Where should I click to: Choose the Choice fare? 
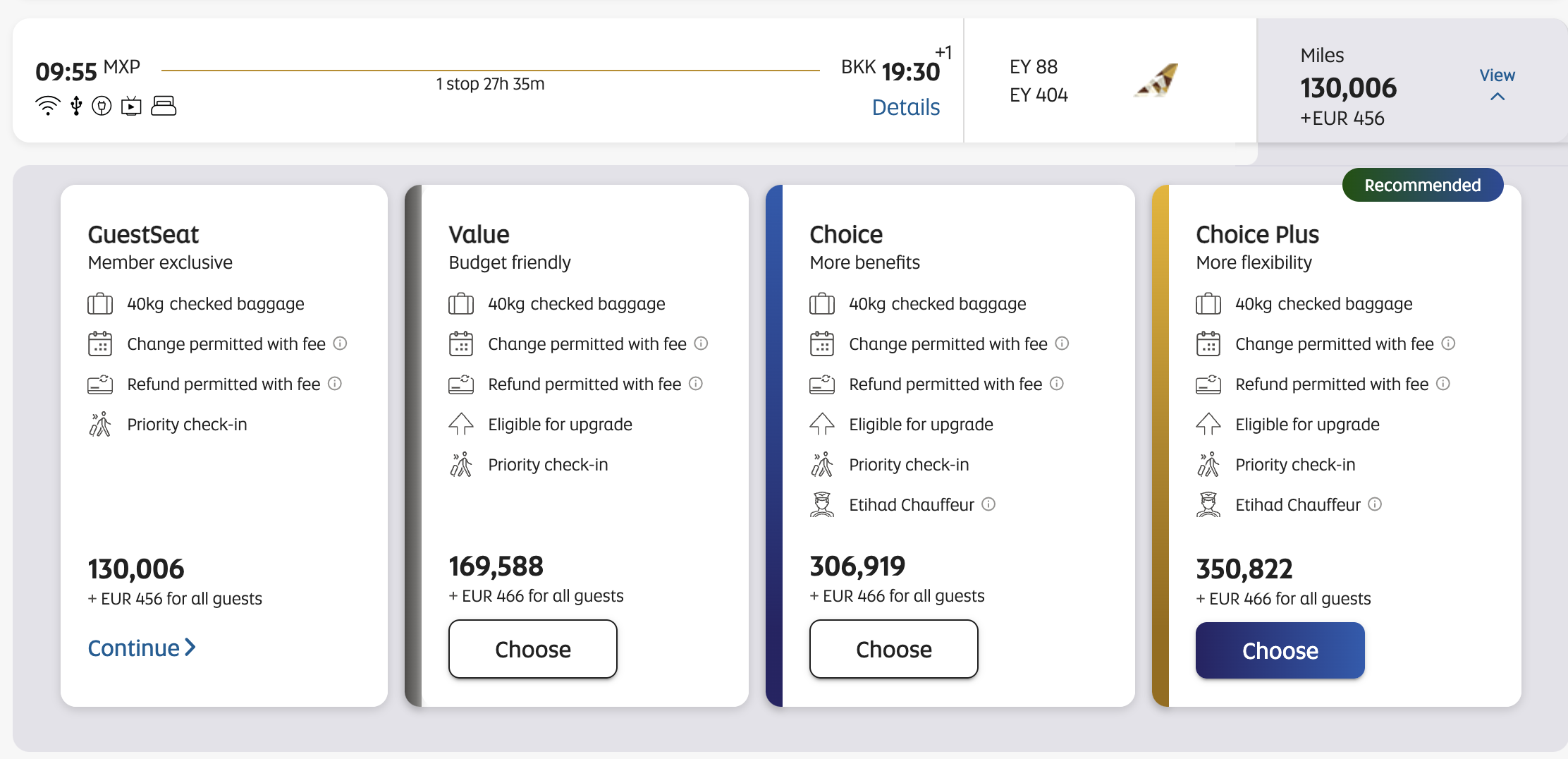tap(894, 649)
